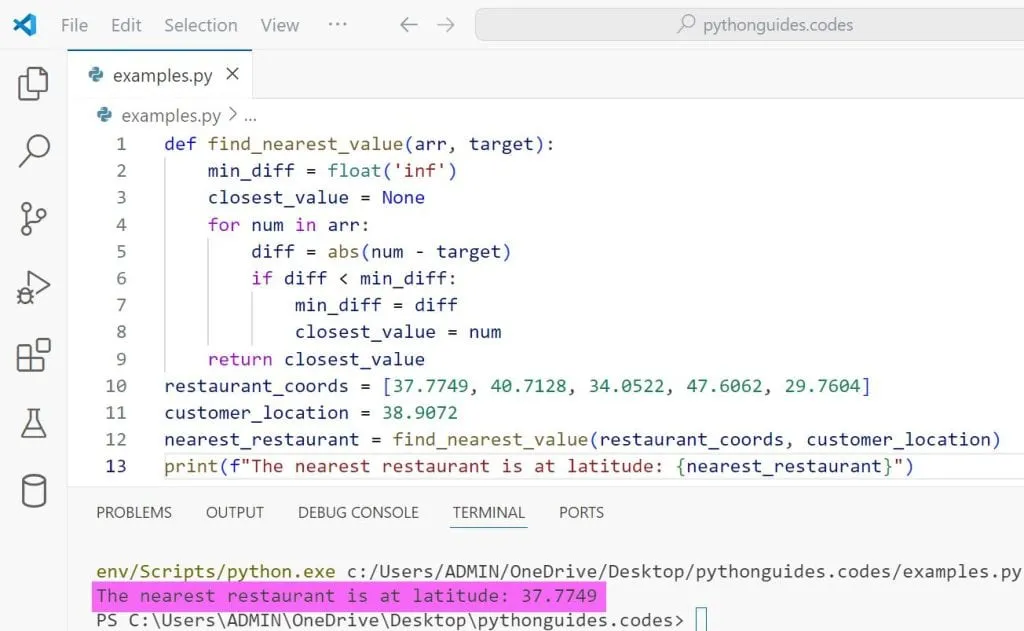Switch to the DEBUG CONSOLE tab
The image size is (1024, 631).
pos(358,512)
